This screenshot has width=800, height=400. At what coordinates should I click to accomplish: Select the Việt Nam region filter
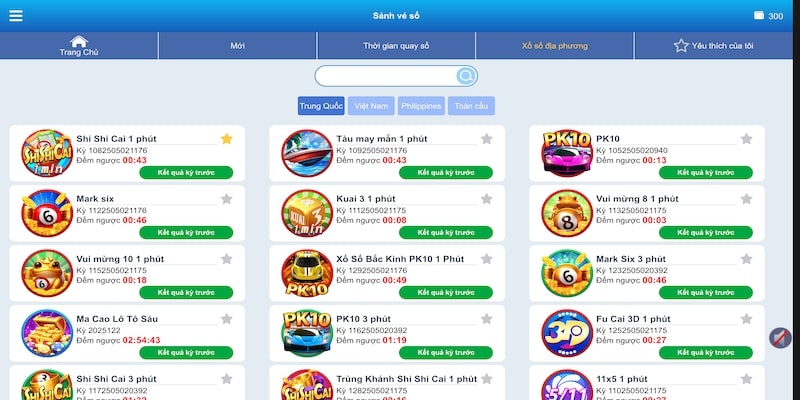[x=371, y=106]
